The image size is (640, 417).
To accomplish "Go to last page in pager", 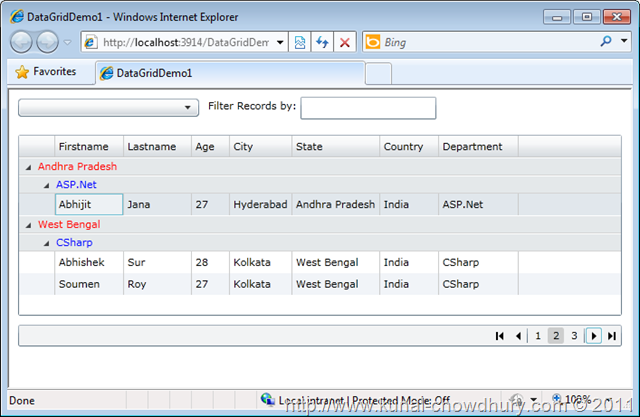I will (612, 336).
